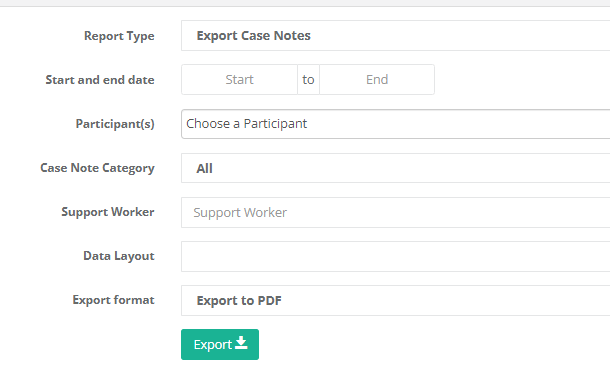Select the Choose a Participant field
This screenshot has height=373, width=610.
[395, 124]
